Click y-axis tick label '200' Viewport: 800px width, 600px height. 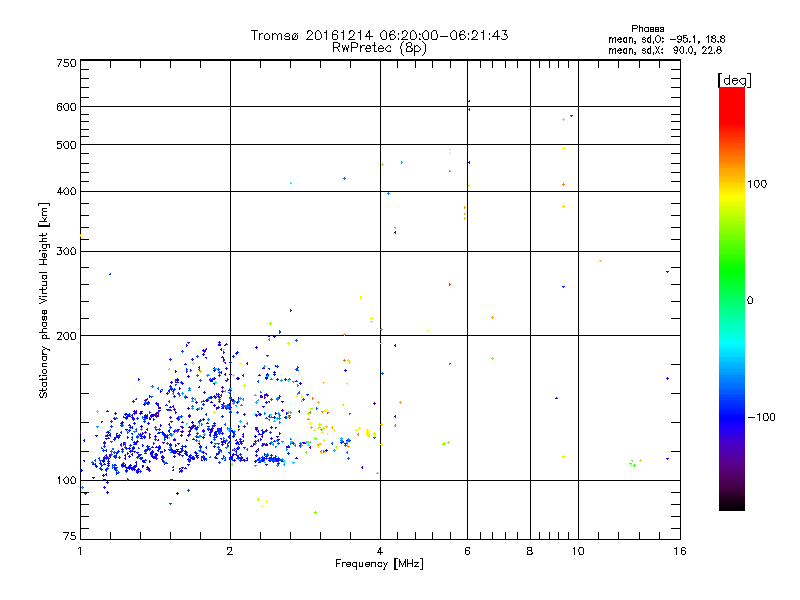tap(66, 336)
